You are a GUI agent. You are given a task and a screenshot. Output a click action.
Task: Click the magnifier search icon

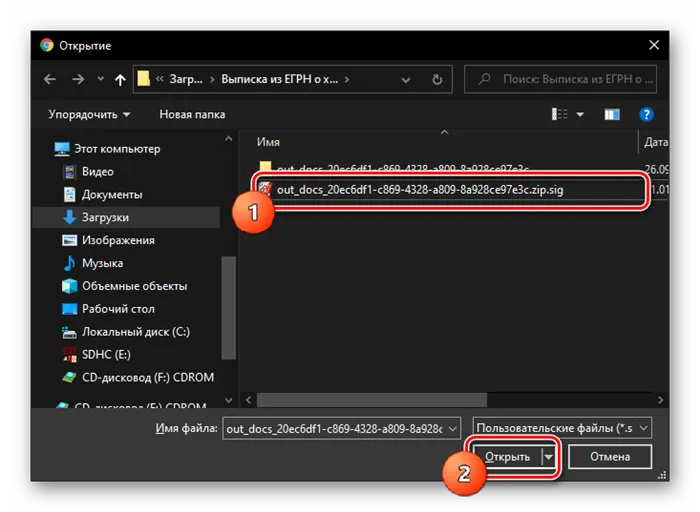point(484,79)
